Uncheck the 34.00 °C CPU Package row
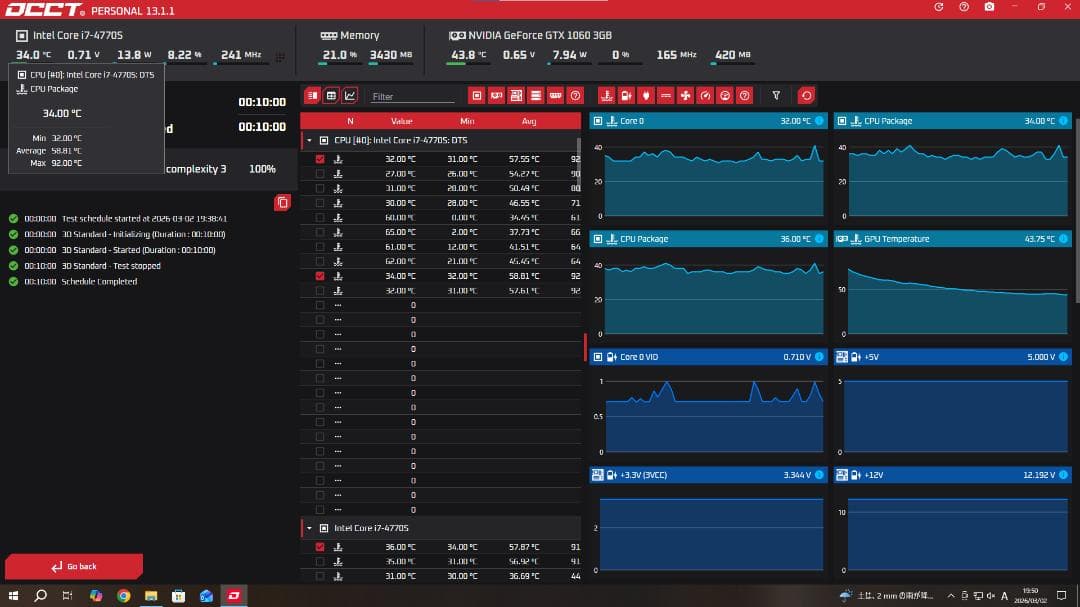The height and width of the screenshot is (607, 1080). click(320, 276)
